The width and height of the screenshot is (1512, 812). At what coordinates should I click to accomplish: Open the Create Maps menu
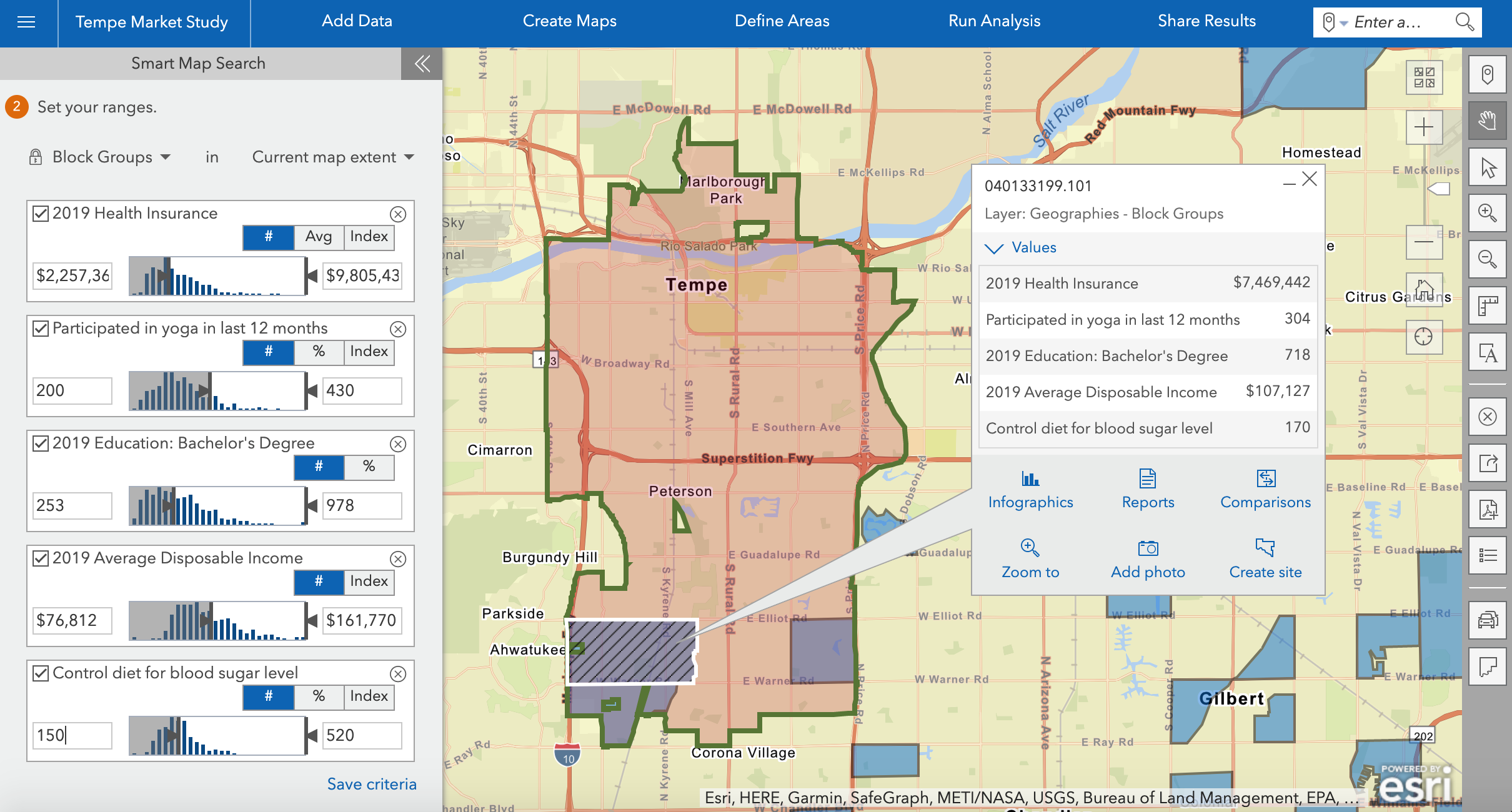point(569,21)
